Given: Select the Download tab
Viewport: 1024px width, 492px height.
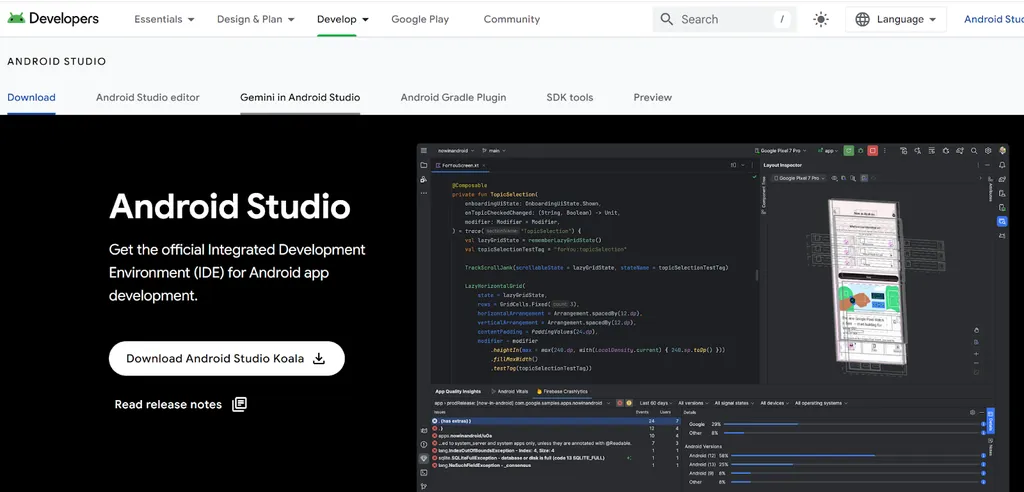Looking at the screenshot, I should [x=31, y=97].
